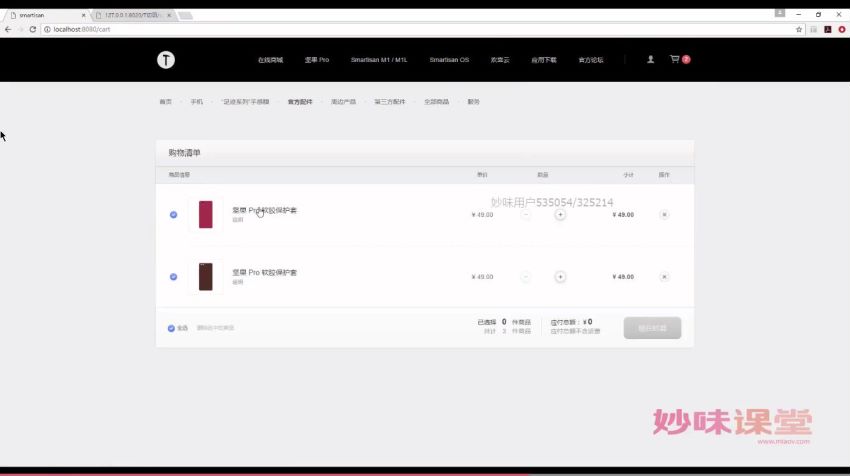Open 坚果 Pro in the top navigation
850x476 pixels.
[317, 60]
